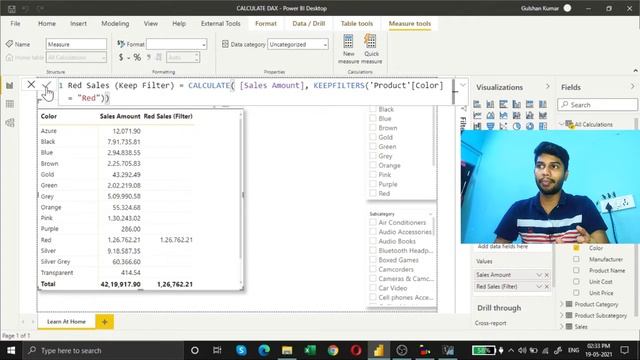Open the Report view from the left sidebar
The width and height of the screenshot is (640, 360).
pyautogui.click(x=10, y=85)
